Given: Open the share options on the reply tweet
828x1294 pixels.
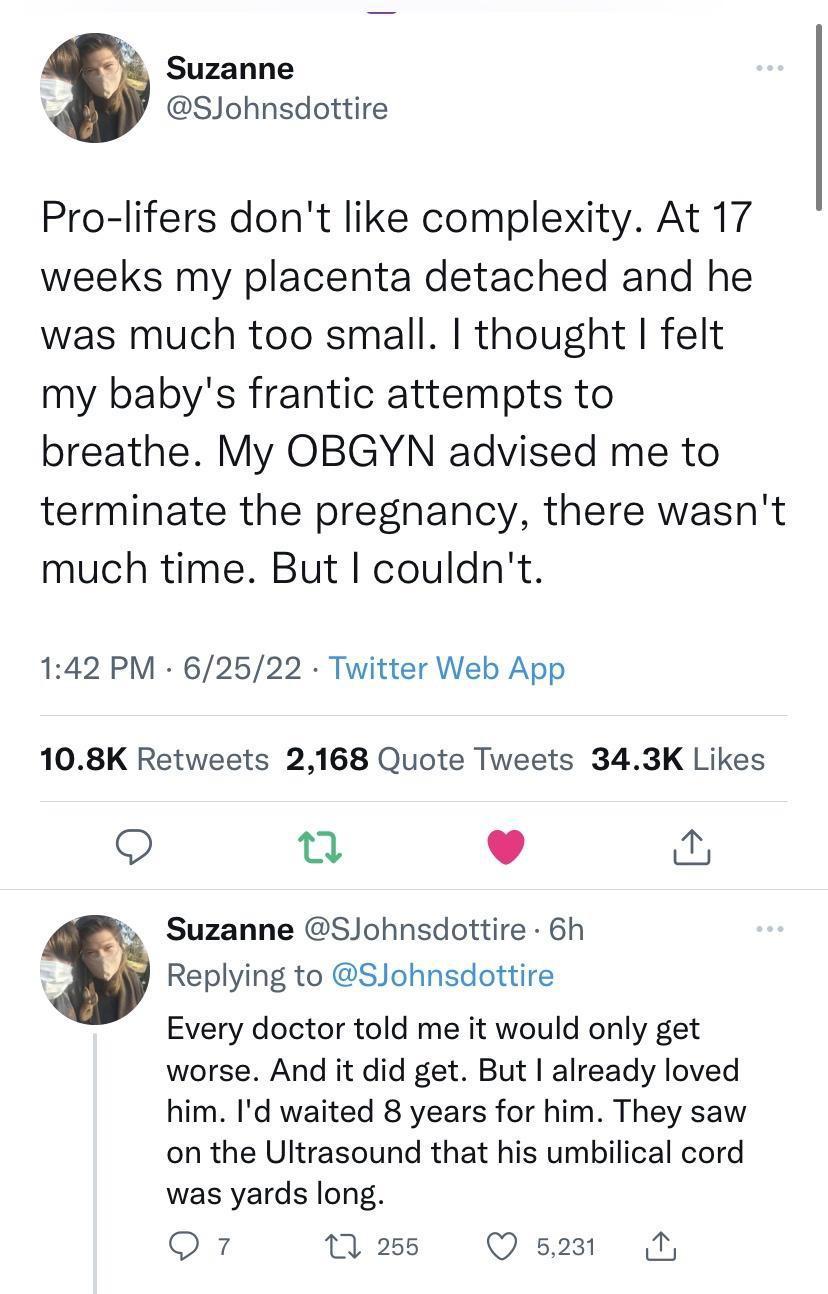Looking at the screenshot, I should 660,1246.
